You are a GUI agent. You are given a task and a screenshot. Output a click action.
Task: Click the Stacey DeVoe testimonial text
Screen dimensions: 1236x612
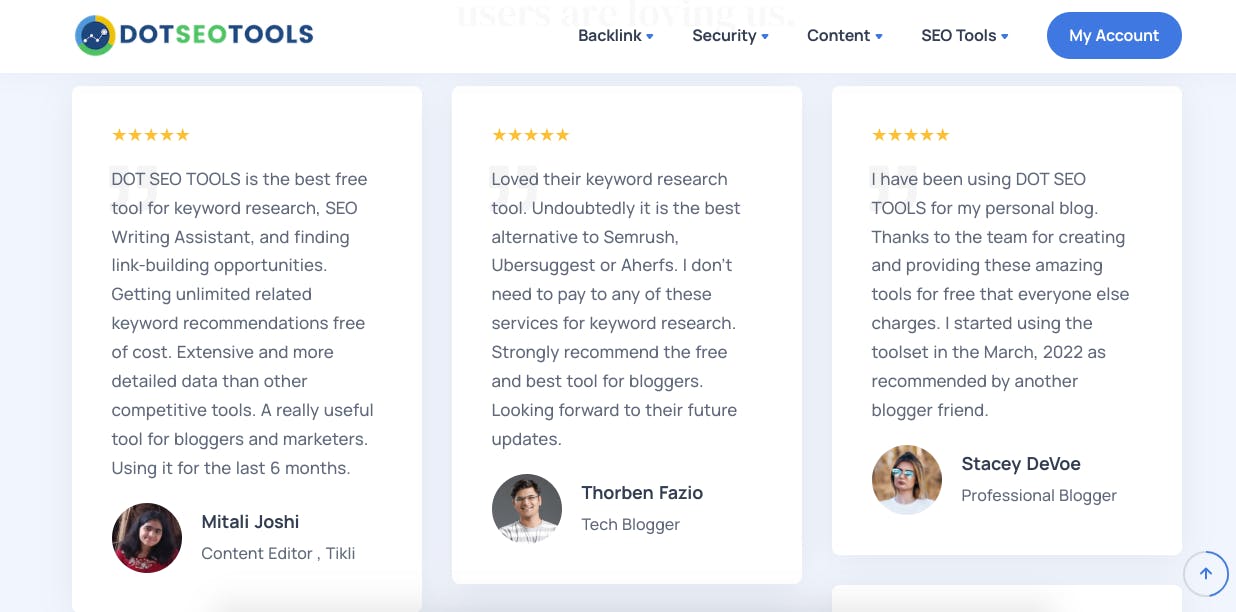pyautogui.click(x=1000, y=294)
